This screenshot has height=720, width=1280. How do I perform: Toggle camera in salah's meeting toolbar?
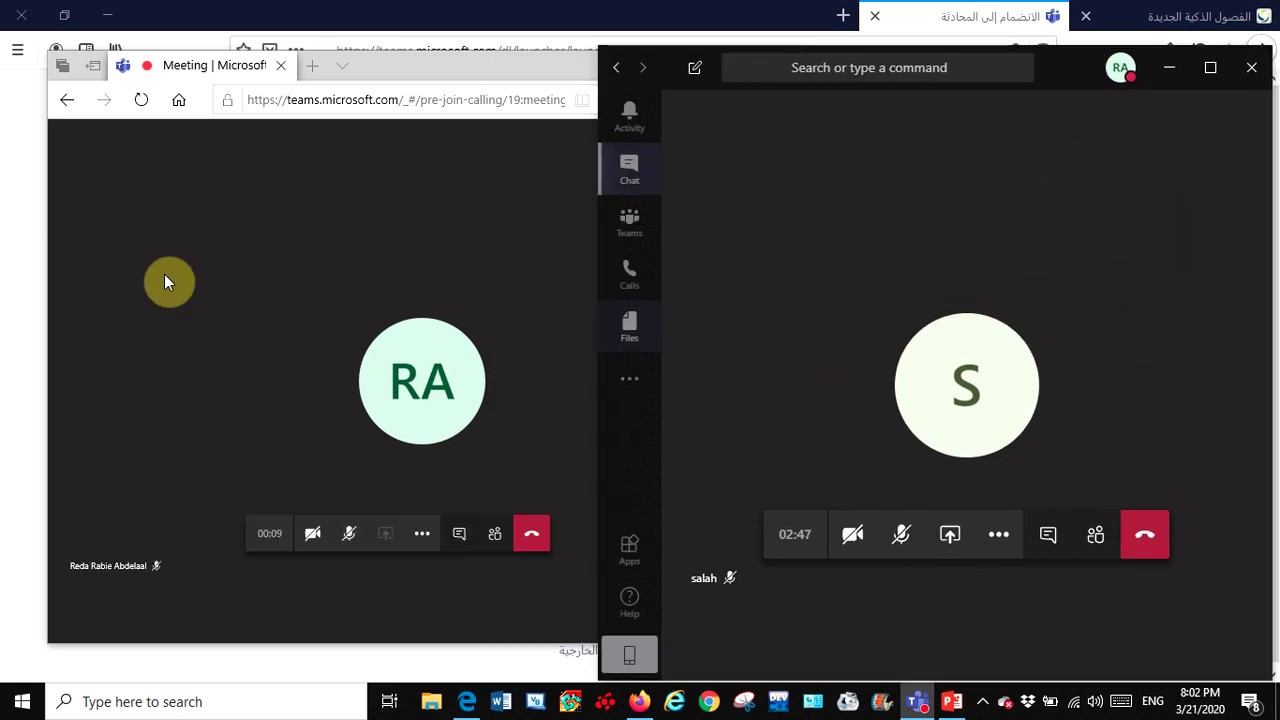pyautogui.click(x=852, y=535)
